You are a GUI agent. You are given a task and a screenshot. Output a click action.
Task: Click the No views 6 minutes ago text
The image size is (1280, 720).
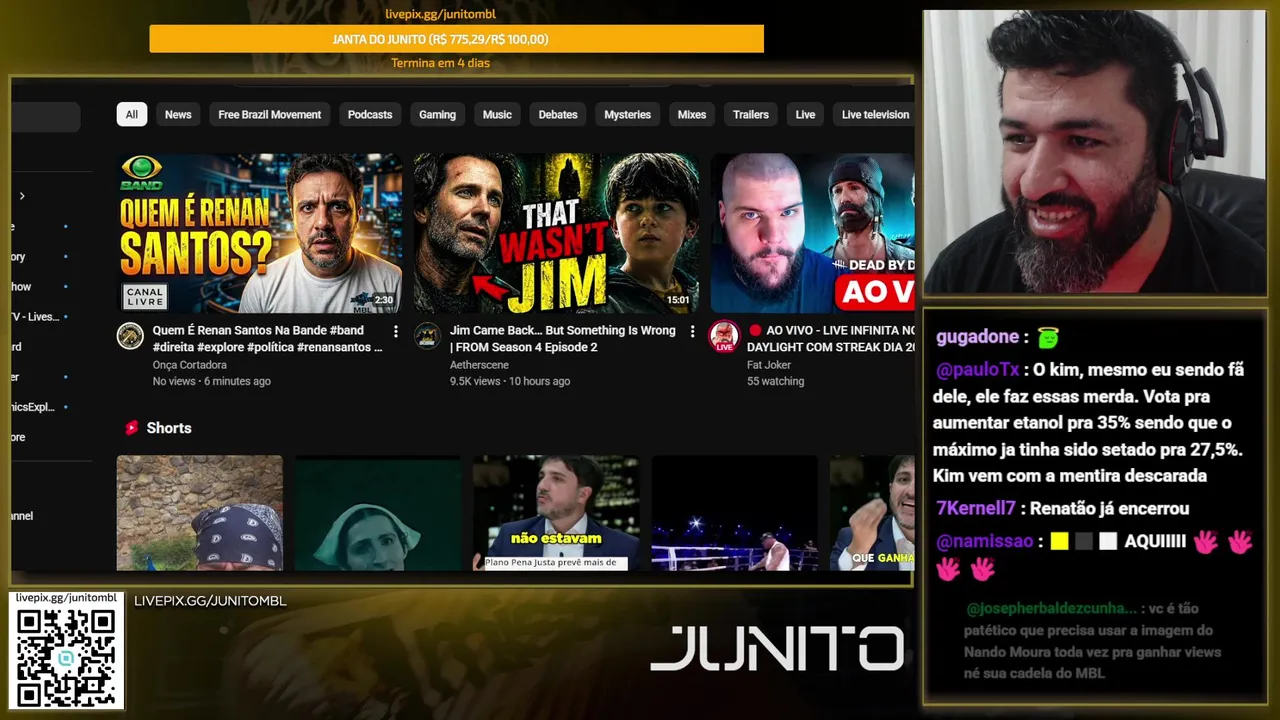pos(211,381)
